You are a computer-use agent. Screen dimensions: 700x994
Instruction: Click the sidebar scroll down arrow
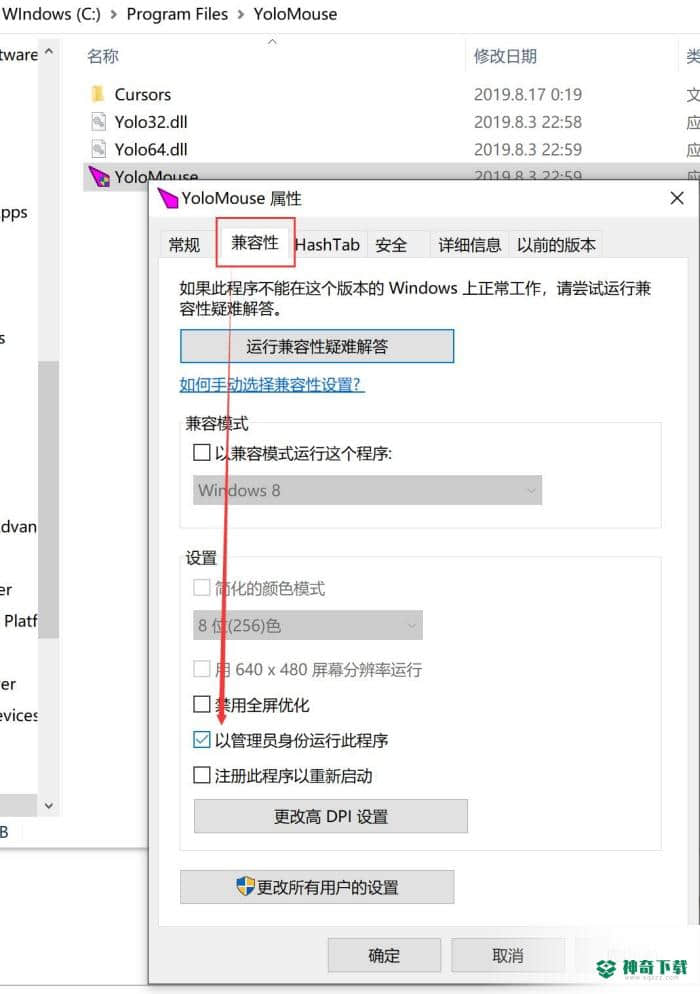point(49,806)
